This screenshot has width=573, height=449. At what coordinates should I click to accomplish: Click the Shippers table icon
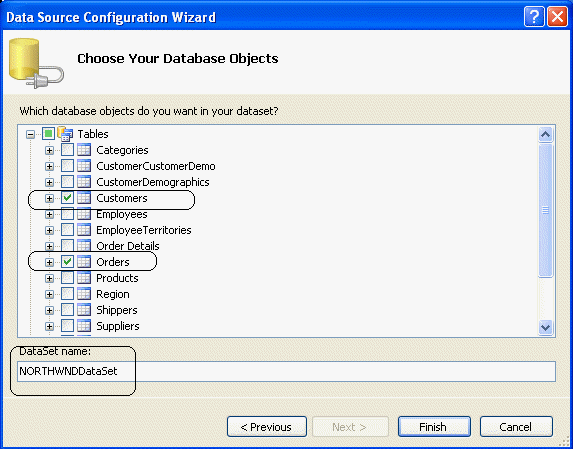click(x=84, y=310)
